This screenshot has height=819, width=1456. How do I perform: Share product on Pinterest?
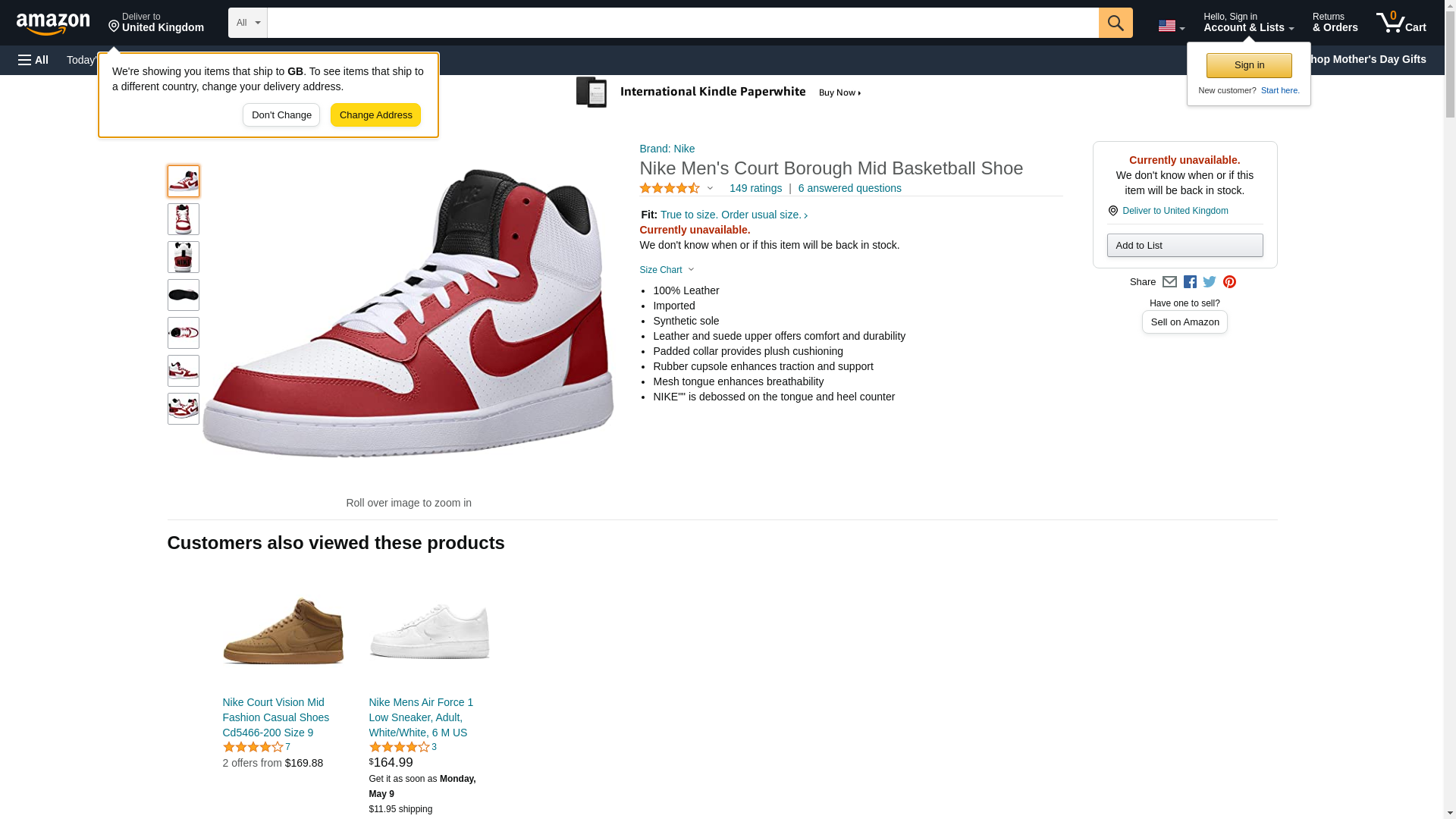(x=1229, y=282)
